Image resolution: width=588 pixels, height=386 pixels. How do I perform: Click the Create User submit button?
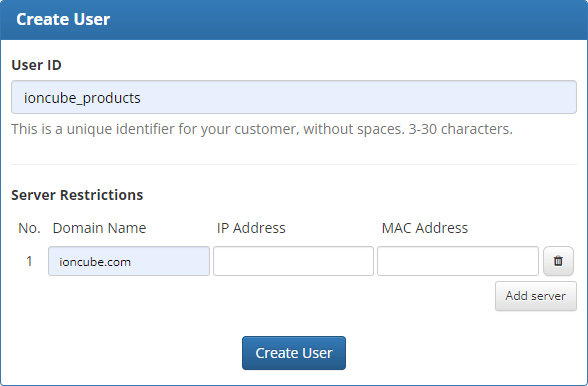point(294,353)
